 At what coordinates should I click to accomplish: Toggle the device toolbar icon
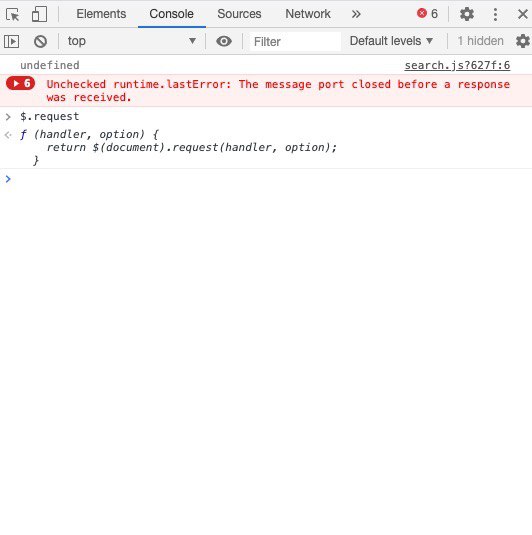[x=39, y=14]
